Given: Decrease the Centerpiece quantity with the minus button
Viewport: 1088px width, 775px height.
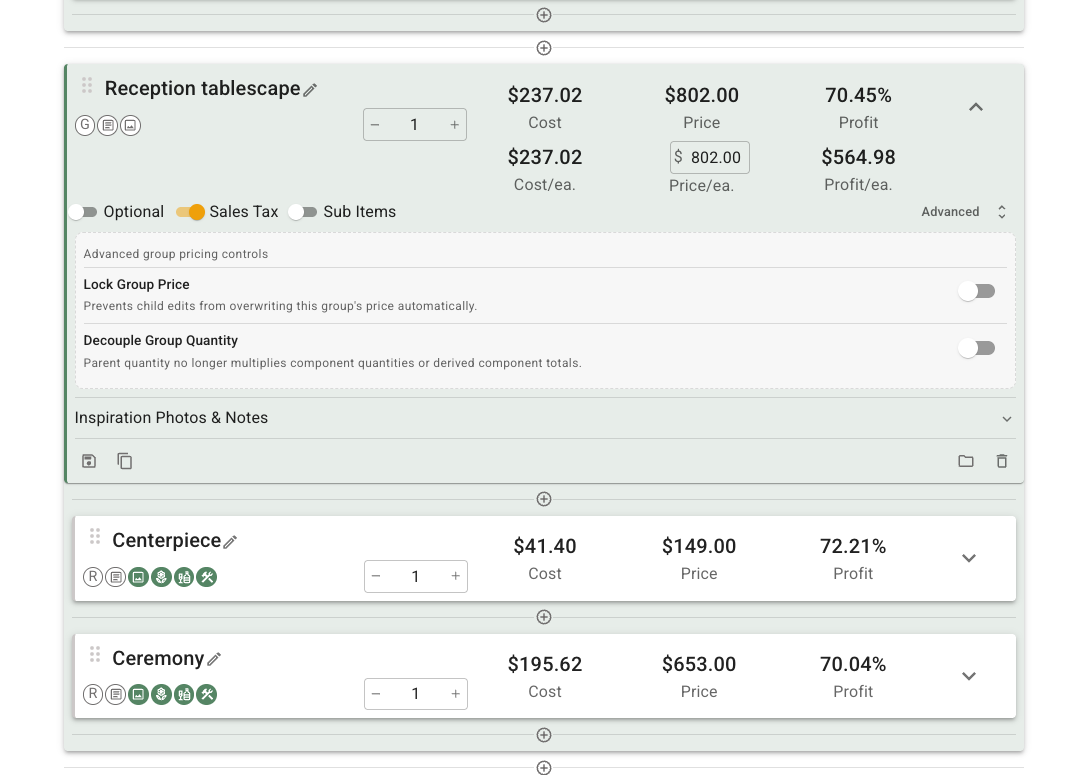Looking at the screenshot, I should pyautogui.click(x=376, y=577).
